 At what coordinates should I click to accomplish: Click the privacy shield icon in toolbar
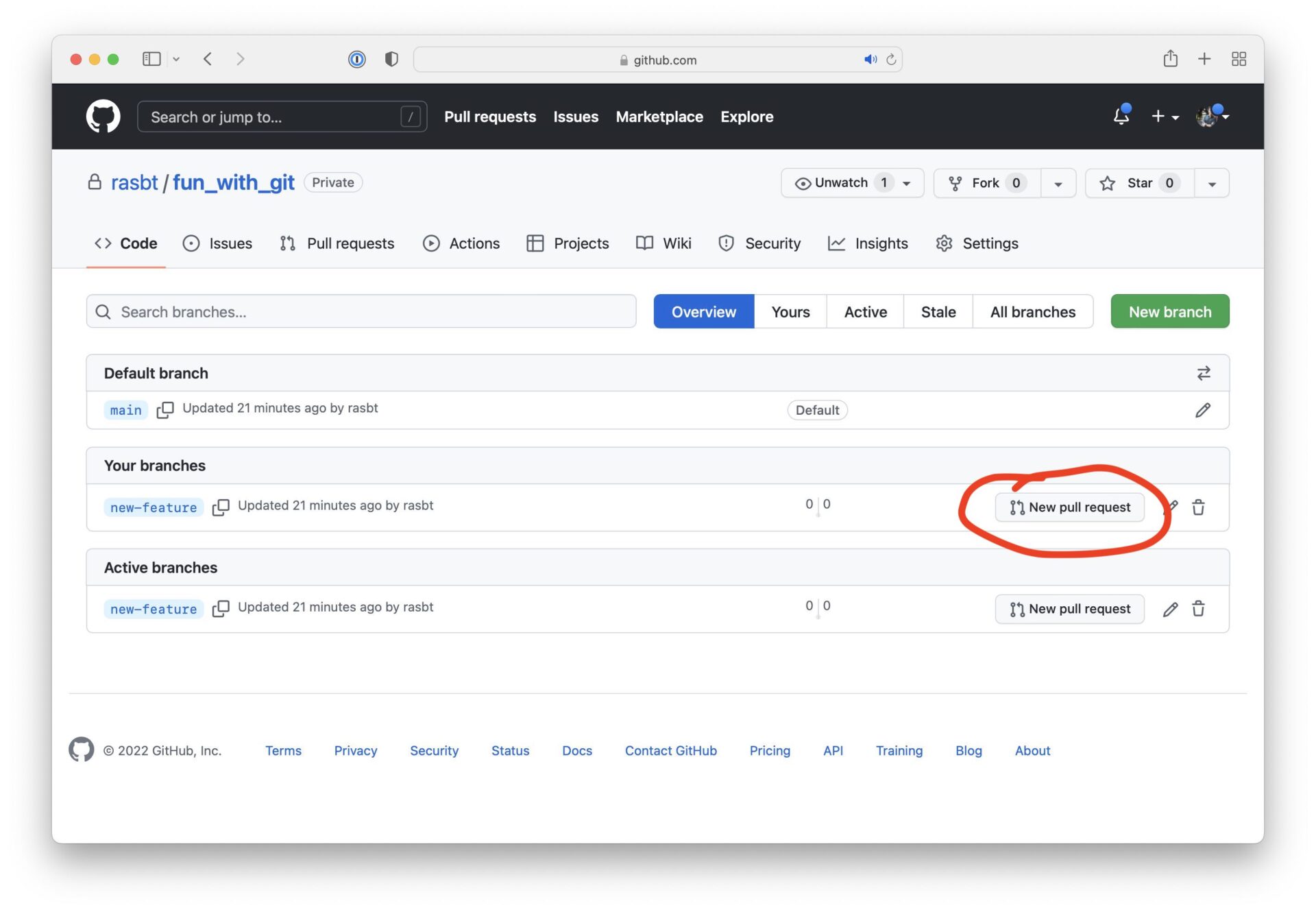click(391, 60)
